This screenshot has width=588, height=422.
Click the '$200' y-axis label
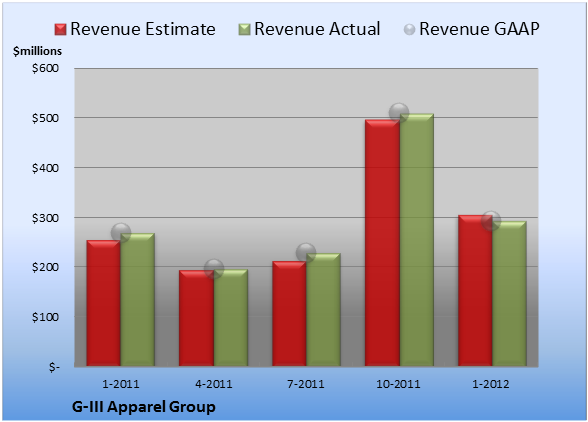[x=45, y=267]
